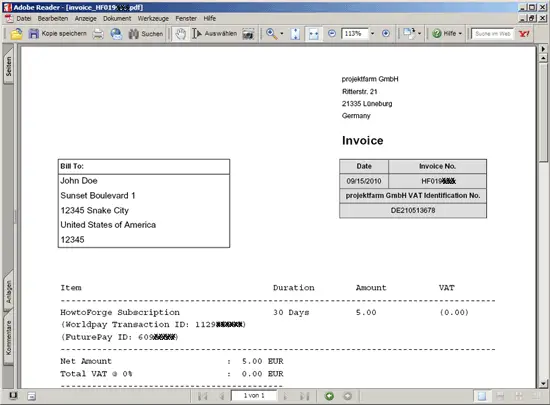
Task: Click invoice date 09/15/2010
Action: pos(364,181)
